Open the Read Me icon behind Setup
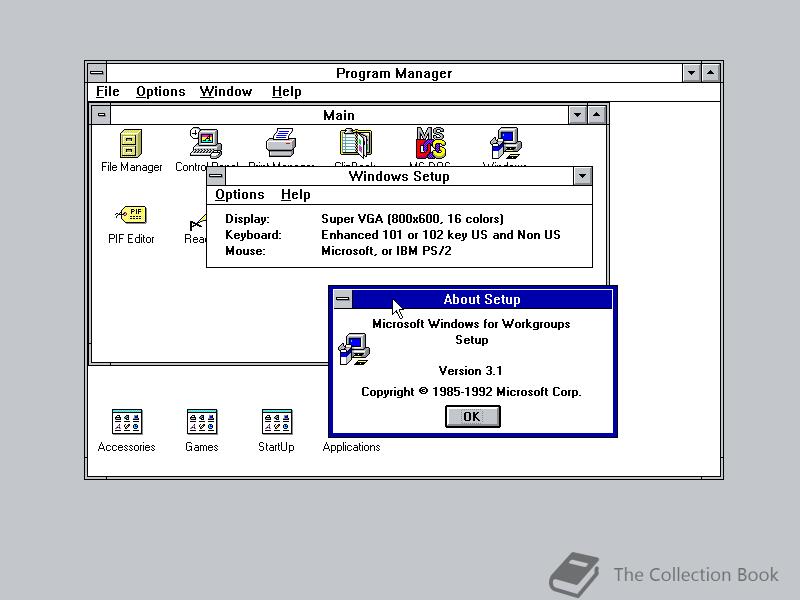Viewport: 800px width, 600px height. 197,223
